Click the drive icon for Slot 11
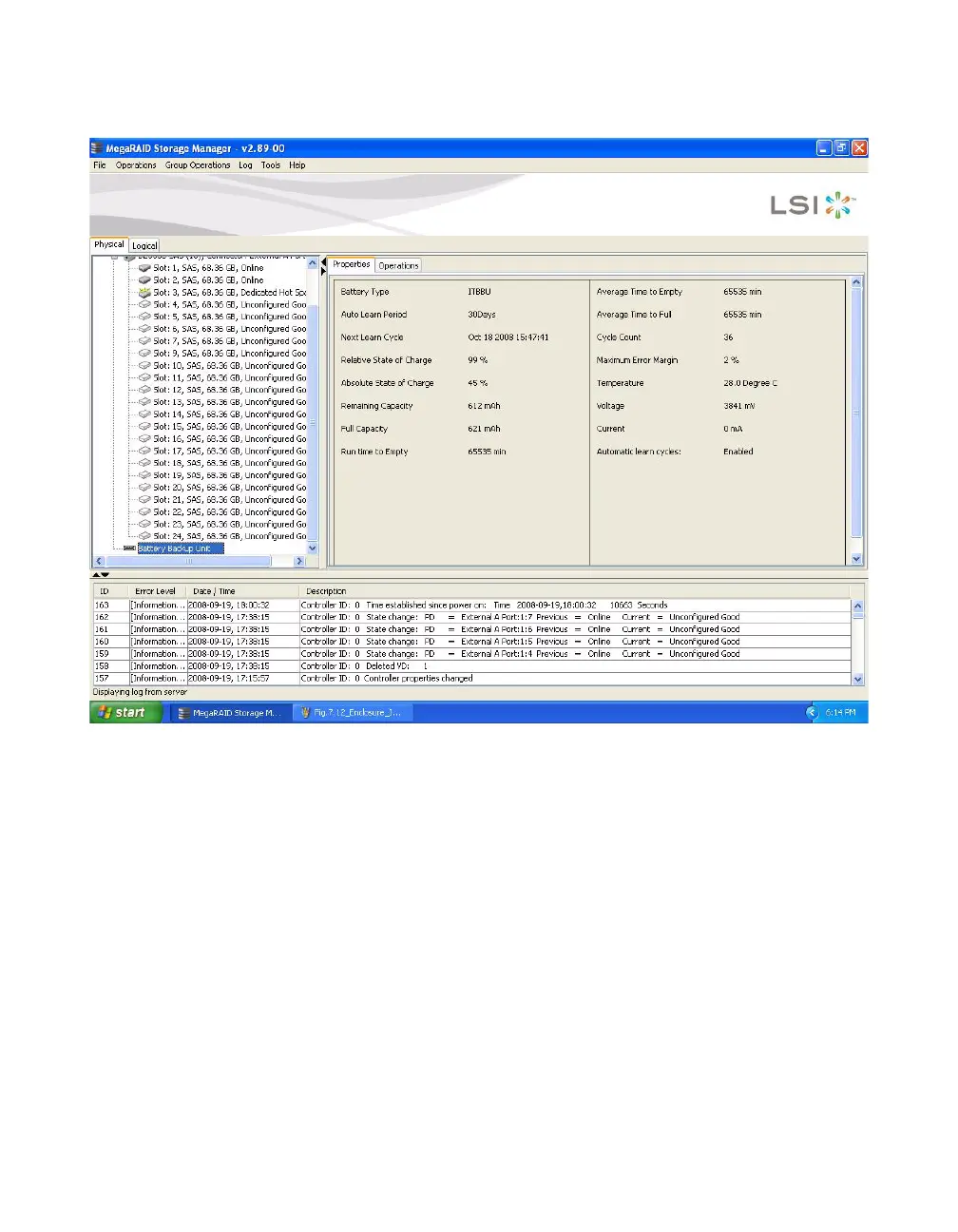This screenshot has height=1232, width=958. click(x=144, y=378)
